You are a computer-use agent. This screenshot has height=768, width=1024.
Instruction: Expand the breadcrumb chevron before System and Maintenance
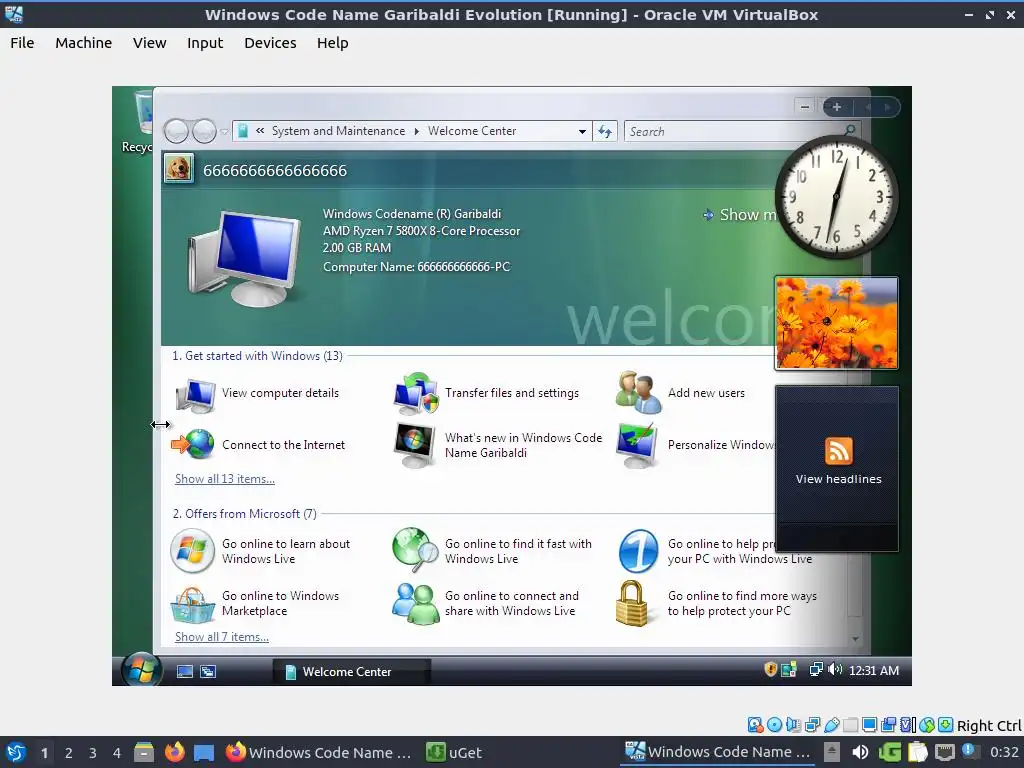pyautogui.click(x=260, y=131)
